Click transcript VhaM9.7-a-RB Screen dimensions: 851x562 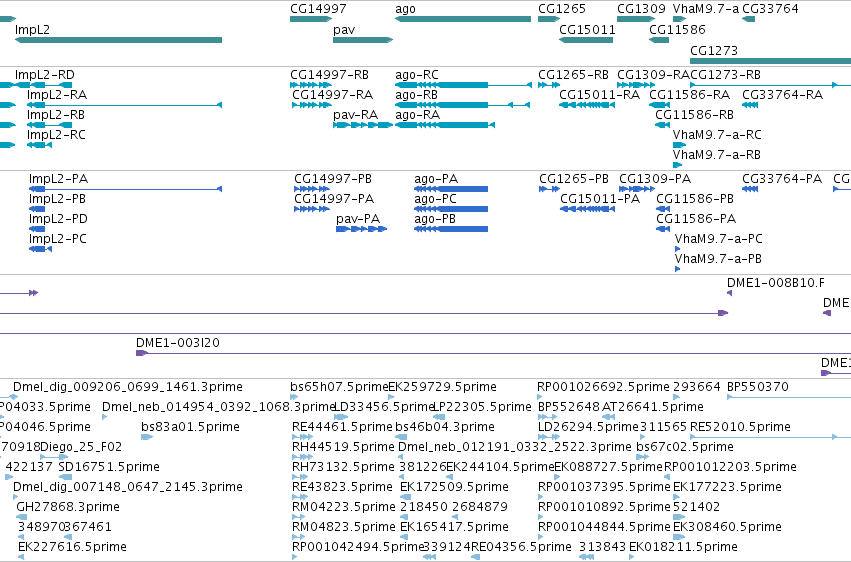[x=716, y=155]
